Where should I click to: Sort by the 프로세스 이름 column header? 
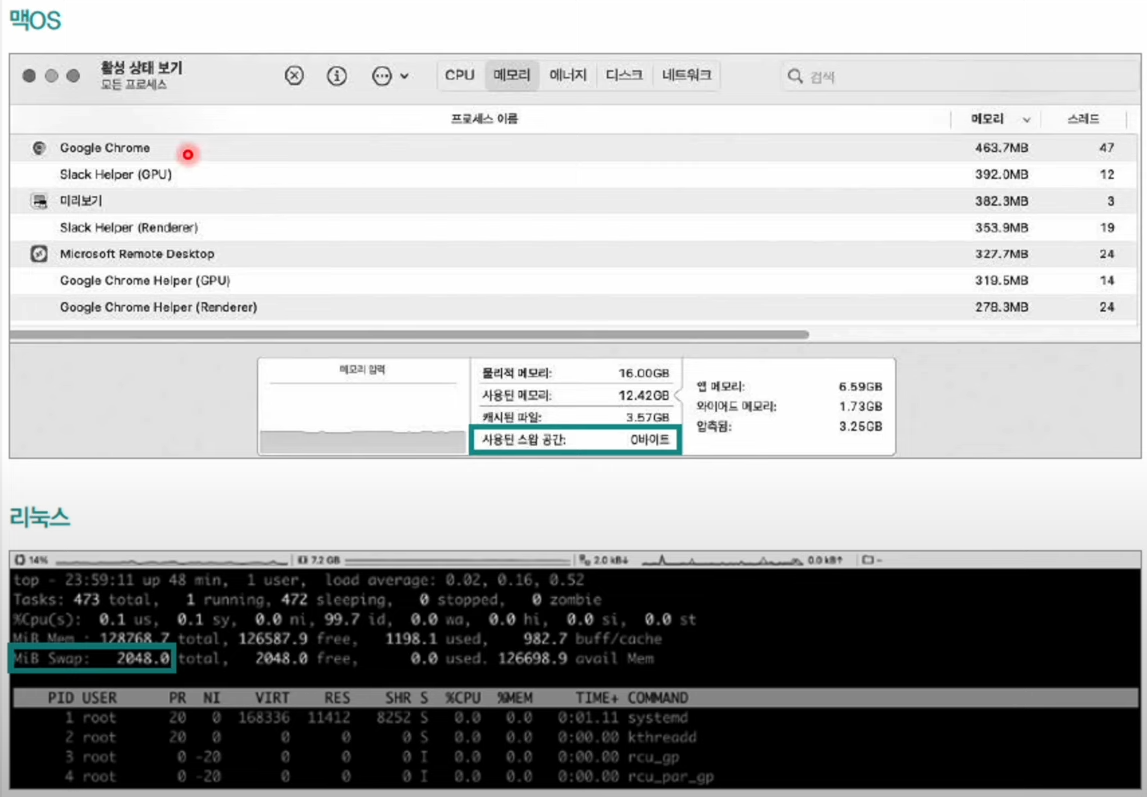[x=484, y=118]
